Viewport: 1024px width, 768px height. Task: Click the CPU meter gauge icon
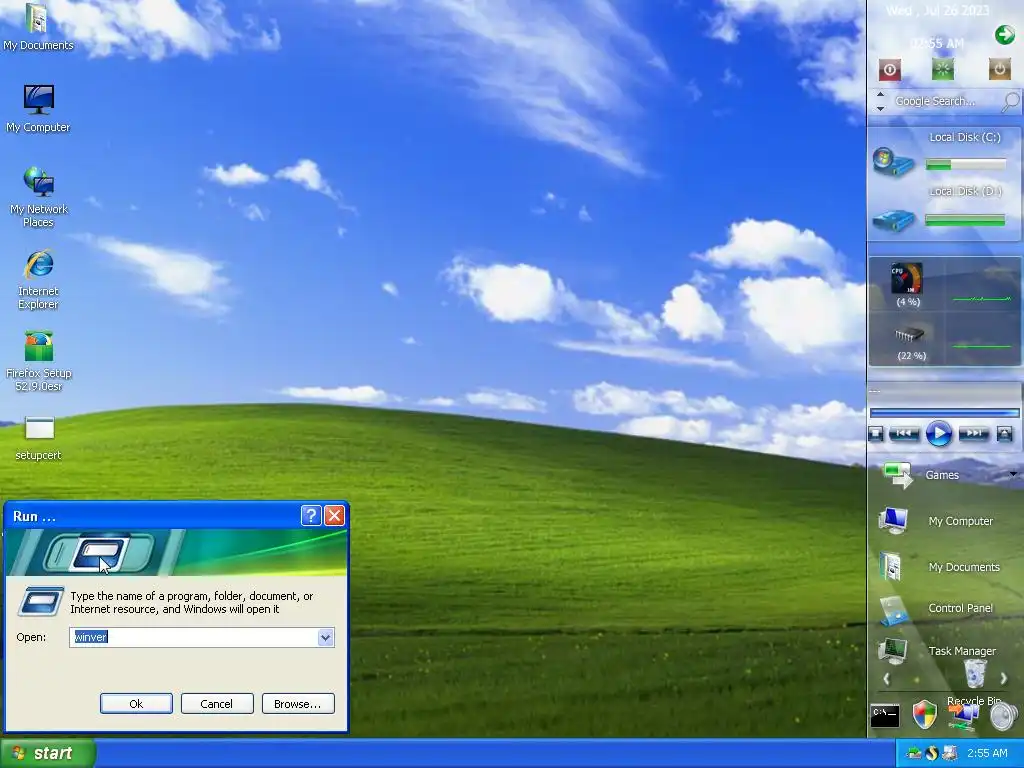click(907, 279)
